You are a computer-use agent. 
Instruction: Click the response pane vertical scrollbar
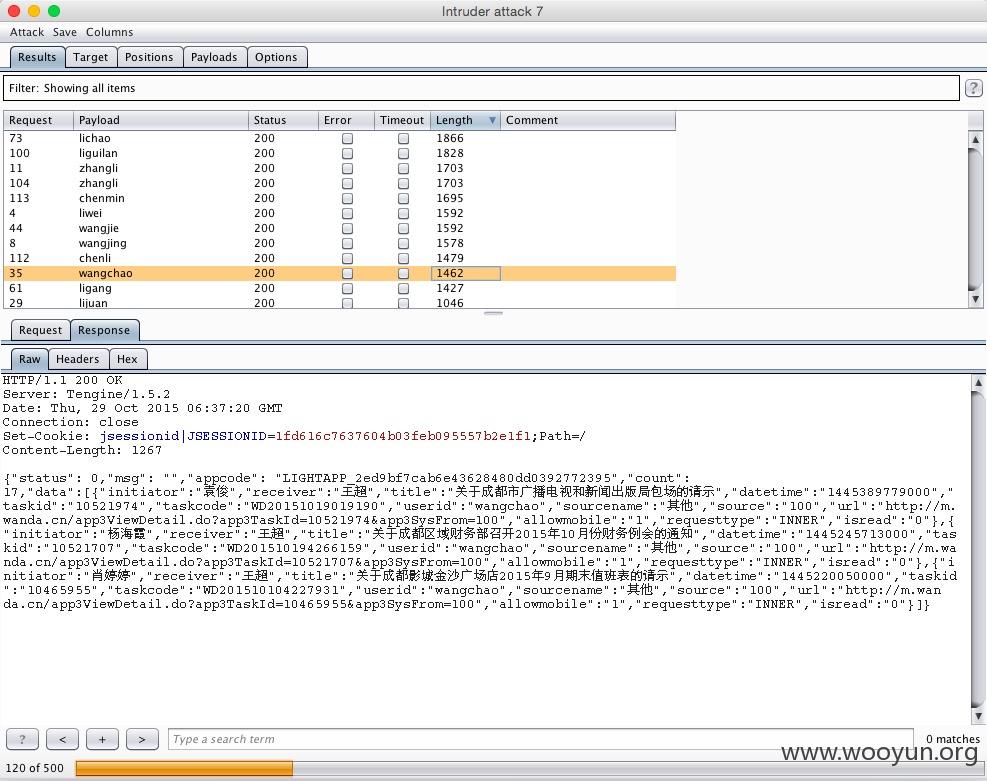click(x=978, y=549)
